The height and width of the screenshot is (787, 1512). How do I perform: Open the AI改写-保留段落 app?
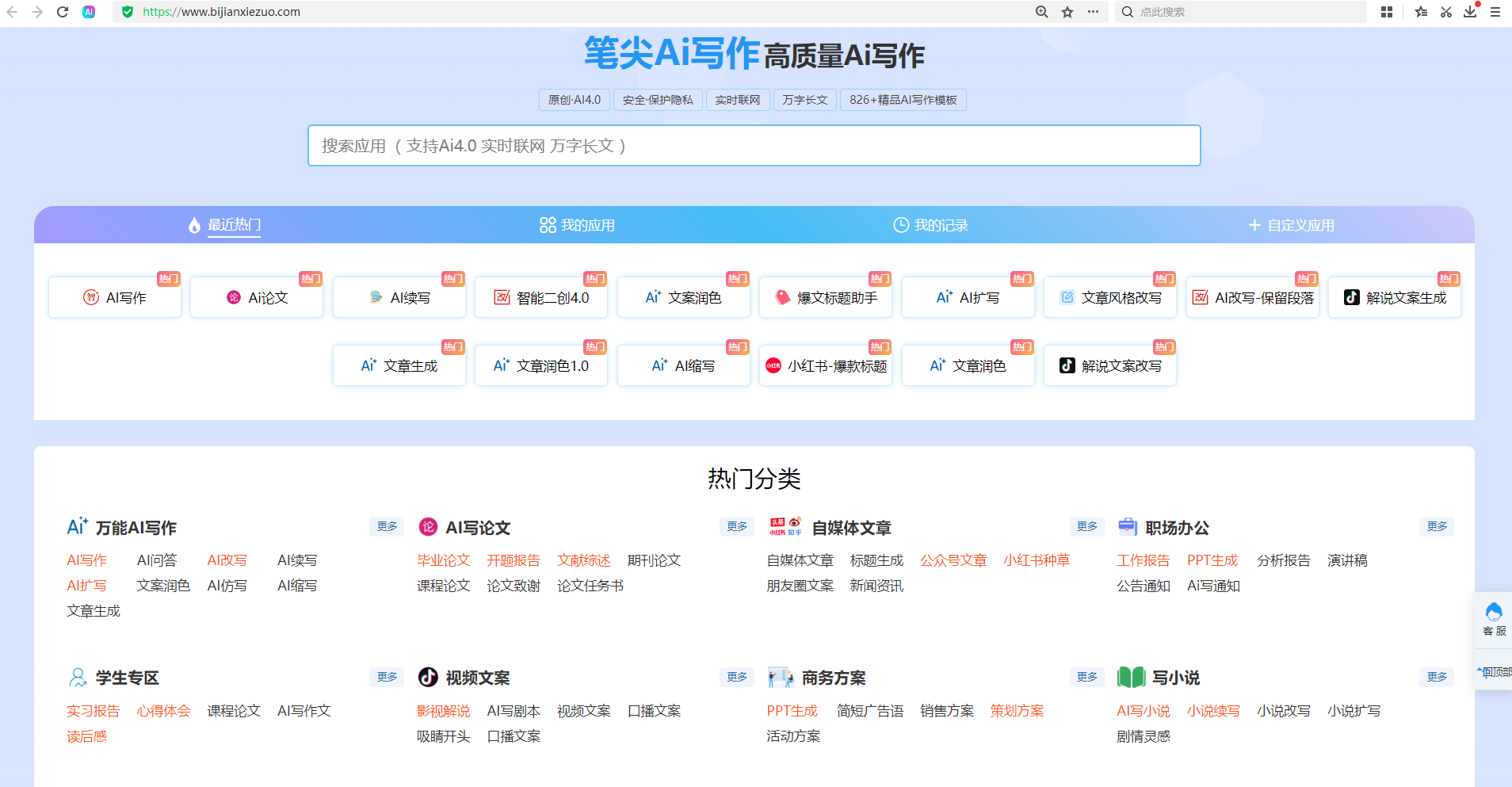click(1252, 296)
